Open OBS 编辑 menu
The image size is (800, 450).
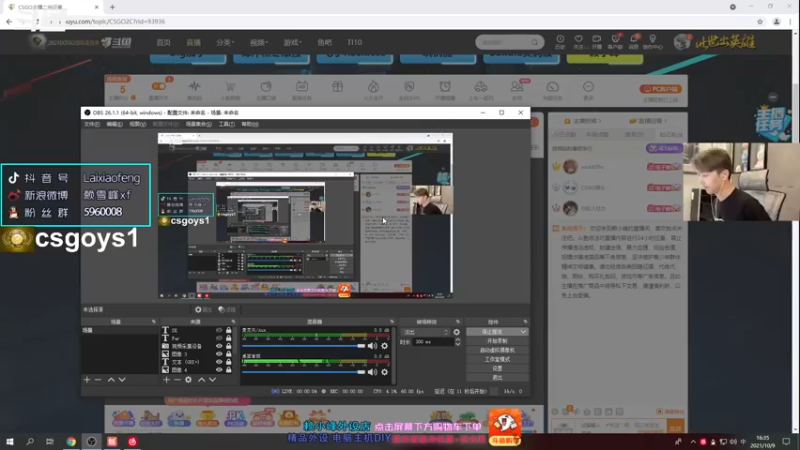coord(114,124)
